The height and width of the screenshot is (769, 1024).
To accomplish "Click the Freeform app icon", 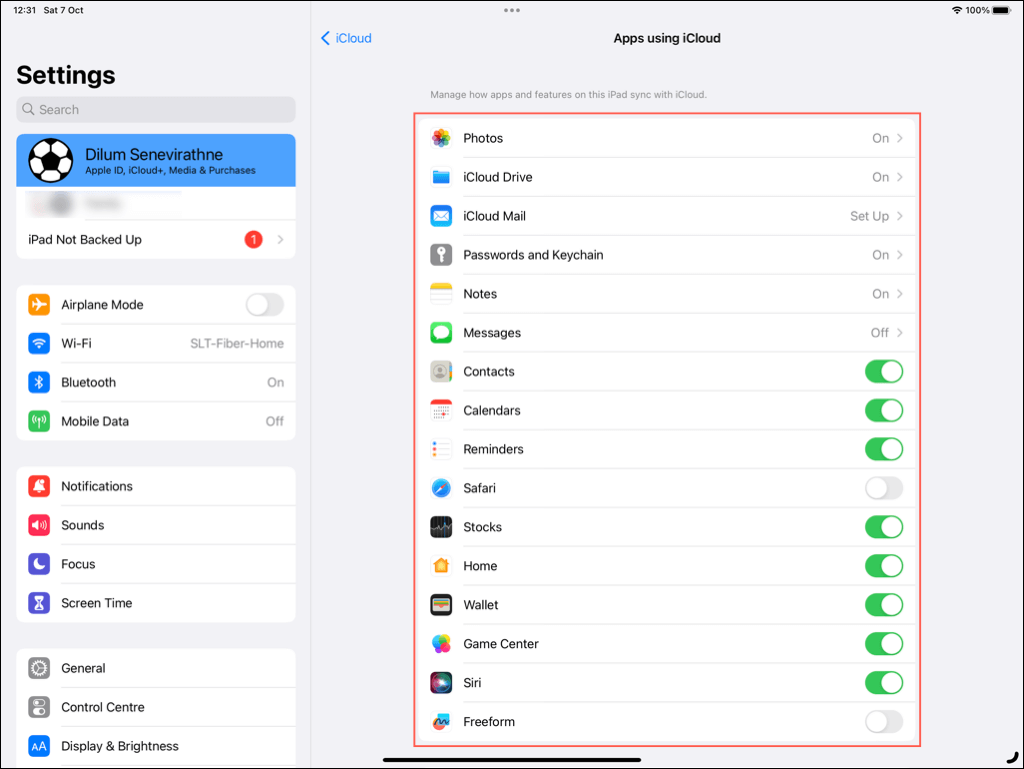I will point(441,721).
